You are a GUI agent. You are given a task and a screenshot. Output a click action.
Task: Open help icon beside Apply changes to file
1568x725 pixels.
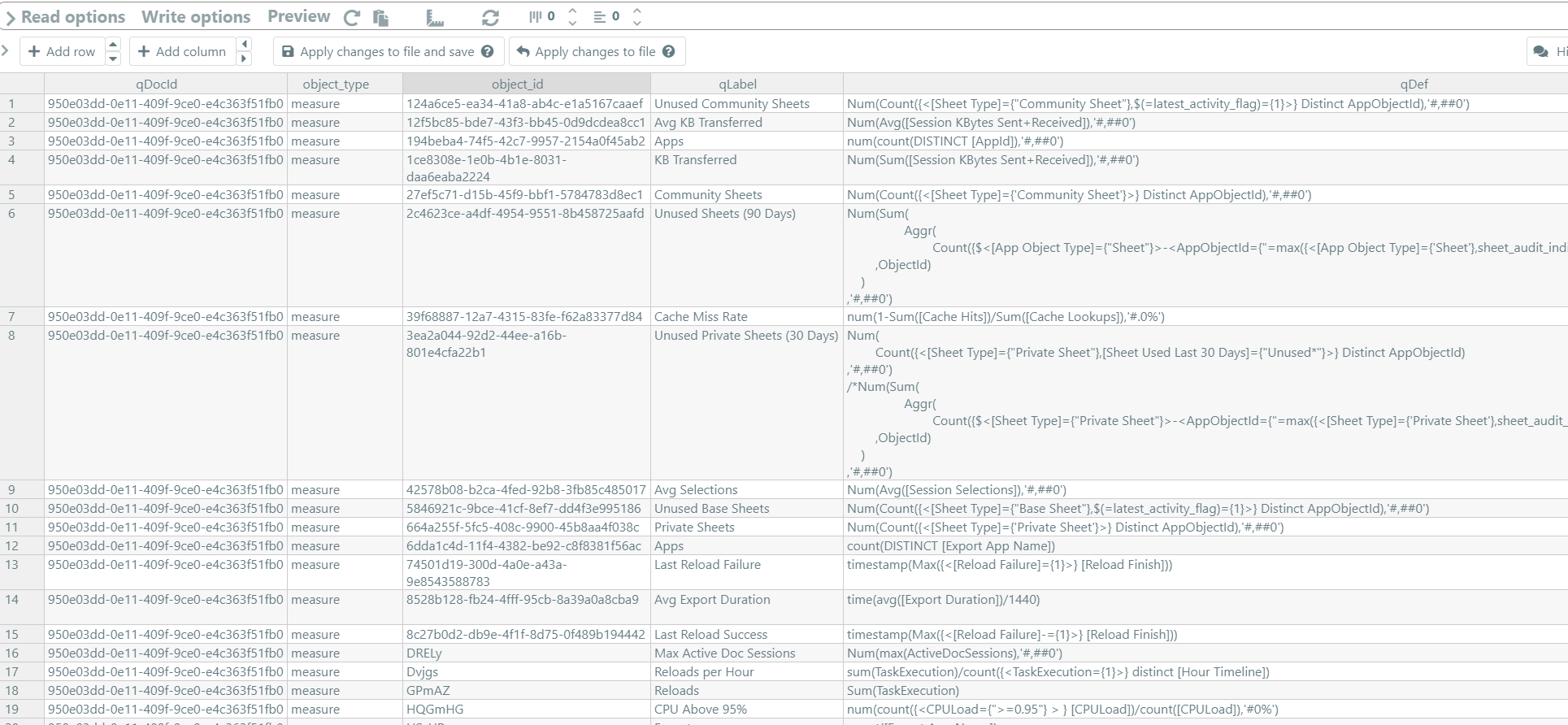pos(668,51)
